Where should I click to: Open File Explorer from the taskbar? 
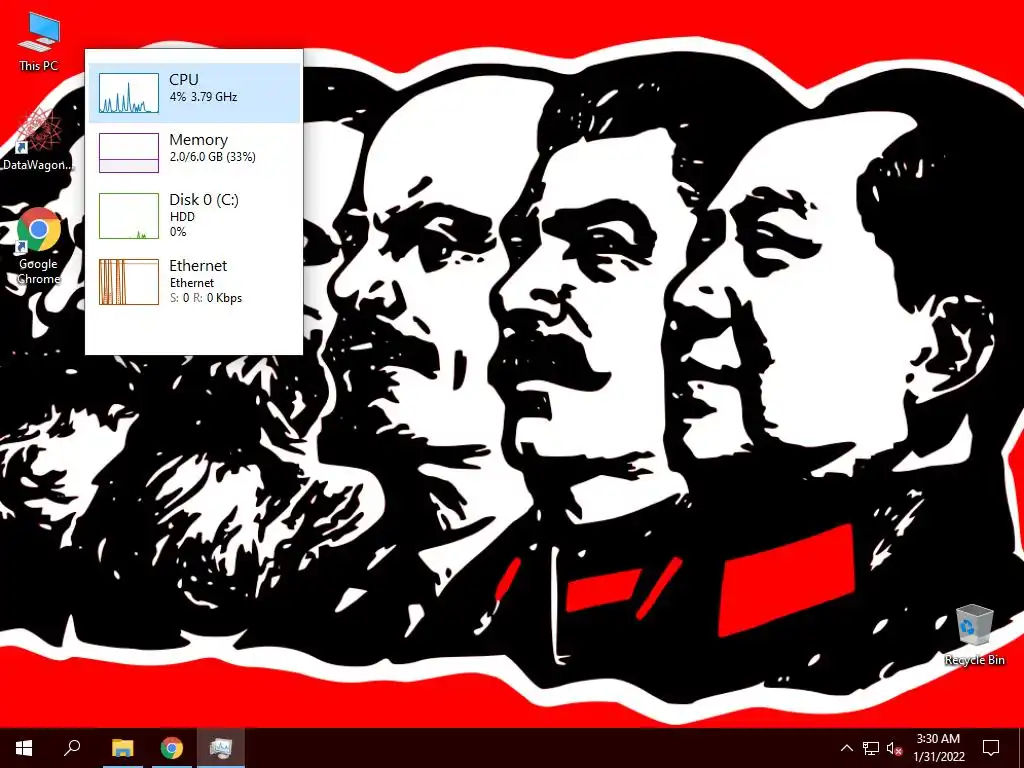[122, 748]
